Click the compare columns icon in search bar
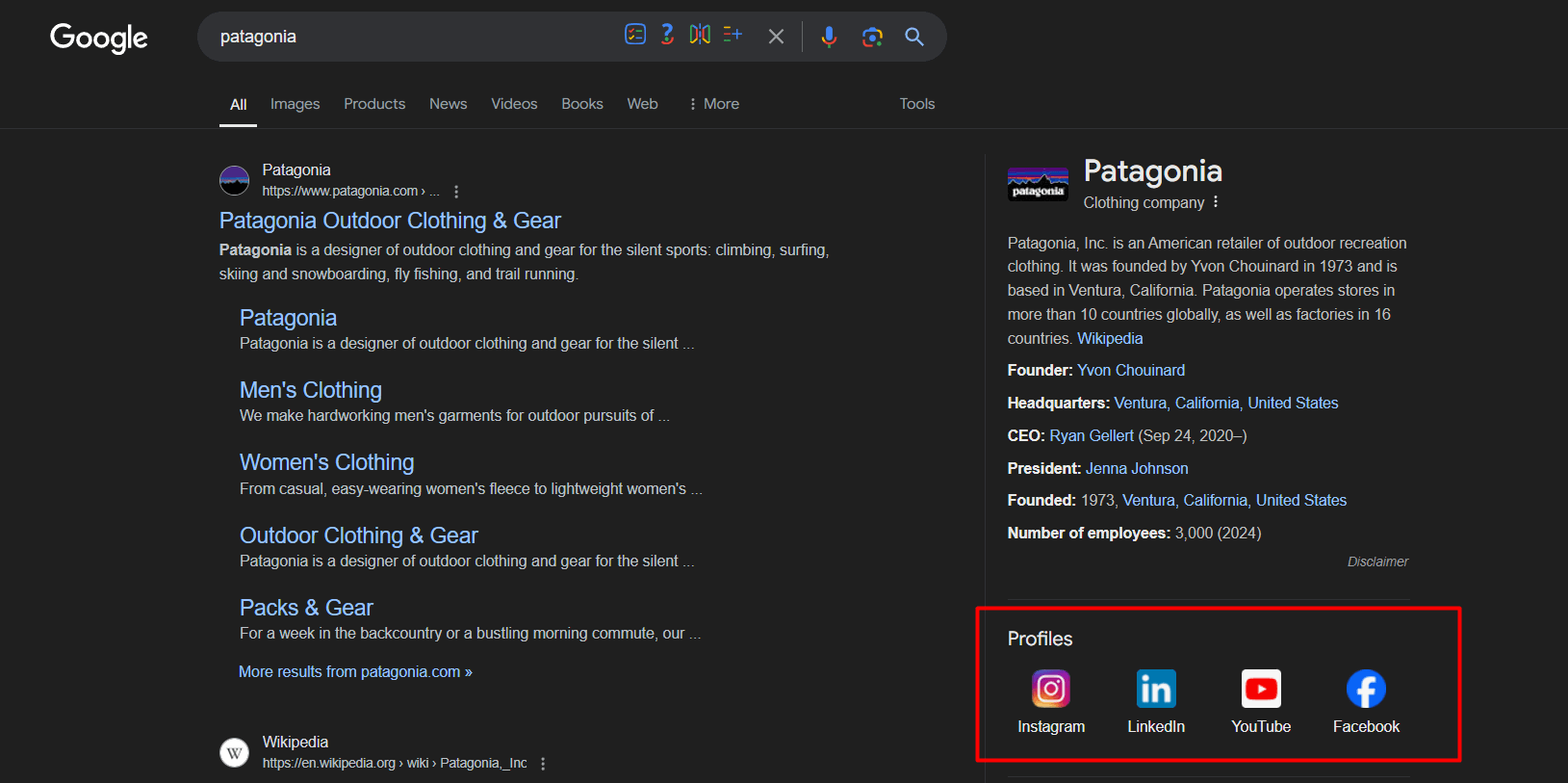 click(x=700, y=35)
